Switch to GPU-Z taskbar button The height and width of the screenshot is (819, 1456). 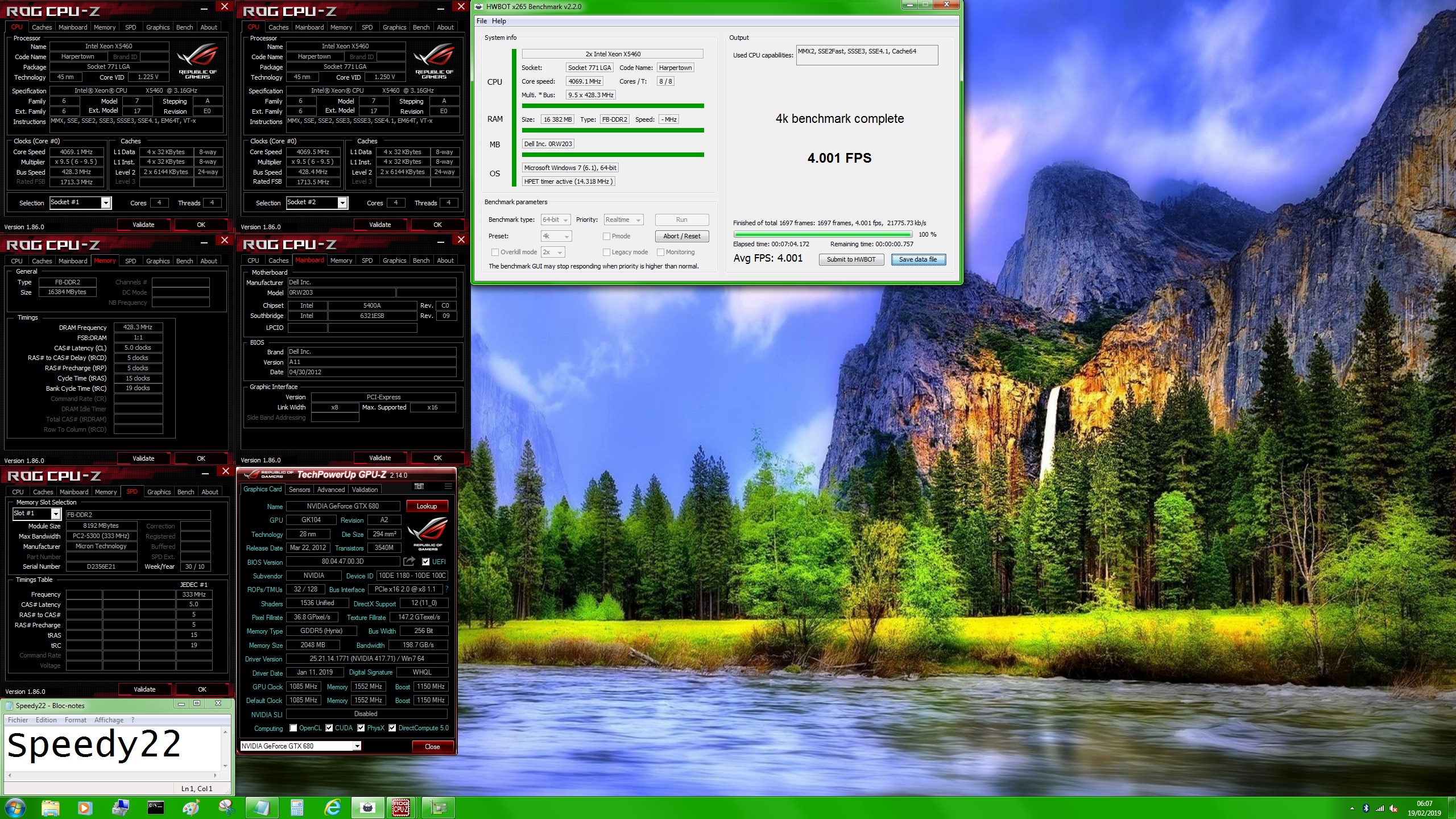coord(439,807)
